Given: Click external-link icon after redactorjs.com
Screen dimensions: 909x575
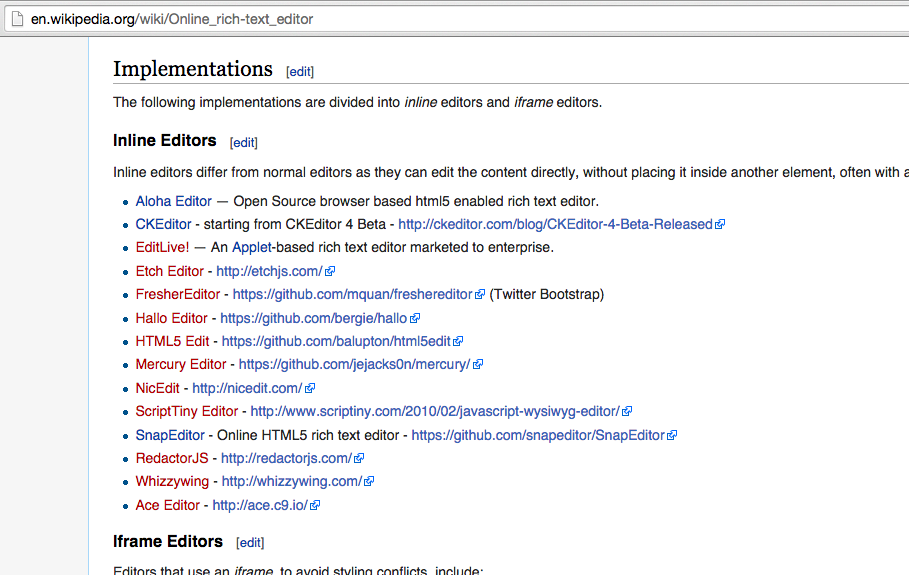Looking at the screenshot, I should [x=359, y=458].
